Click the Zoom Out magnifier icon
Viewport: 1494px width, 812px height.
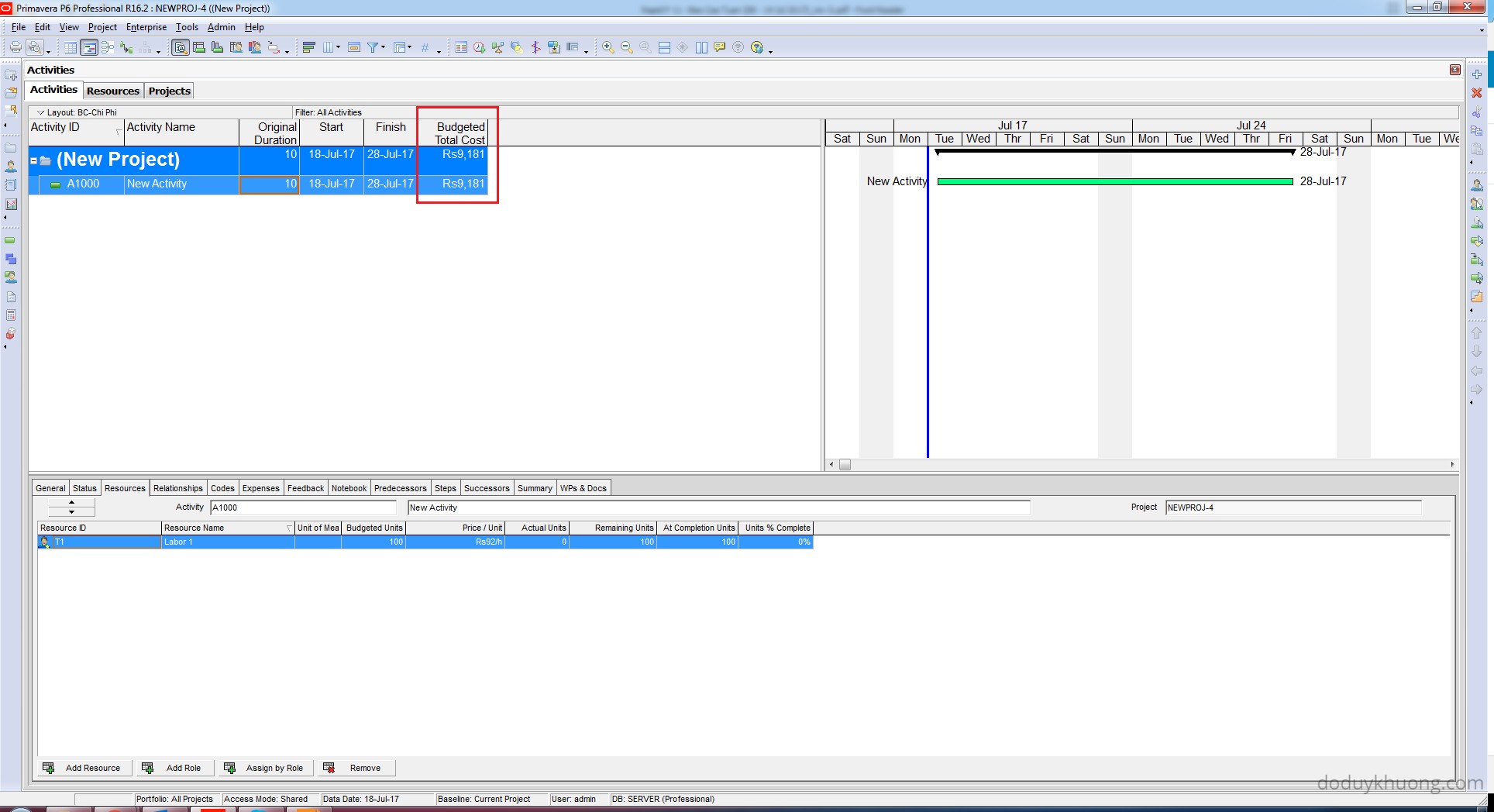click(627, 48)
